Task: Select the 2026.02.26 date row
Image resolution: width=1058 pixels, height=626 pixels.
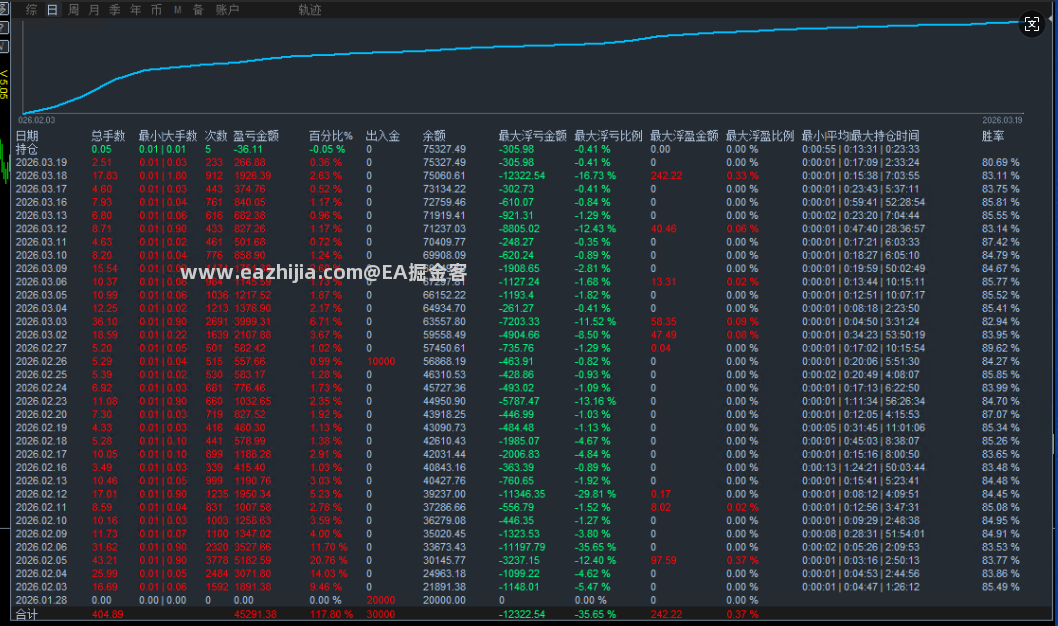Action: (41, 362)
